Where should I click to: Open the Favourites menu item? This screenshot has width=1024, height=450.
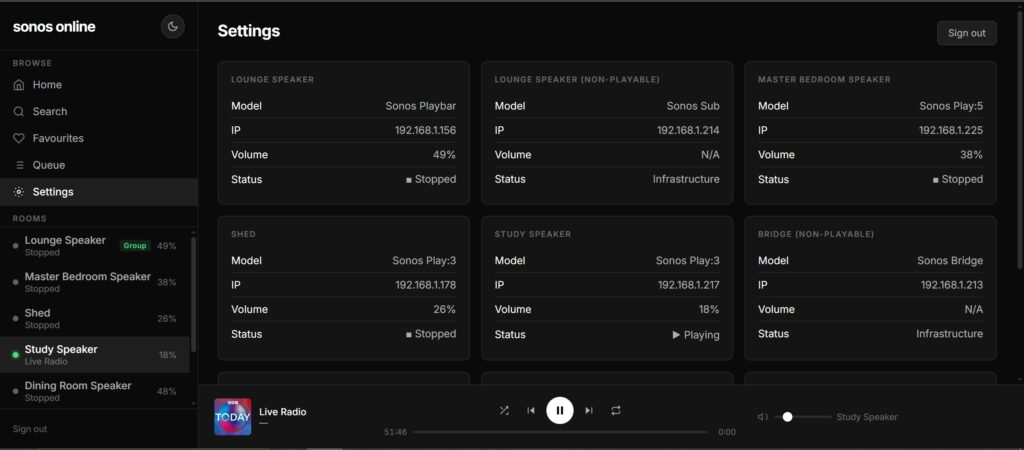point(99,138)
